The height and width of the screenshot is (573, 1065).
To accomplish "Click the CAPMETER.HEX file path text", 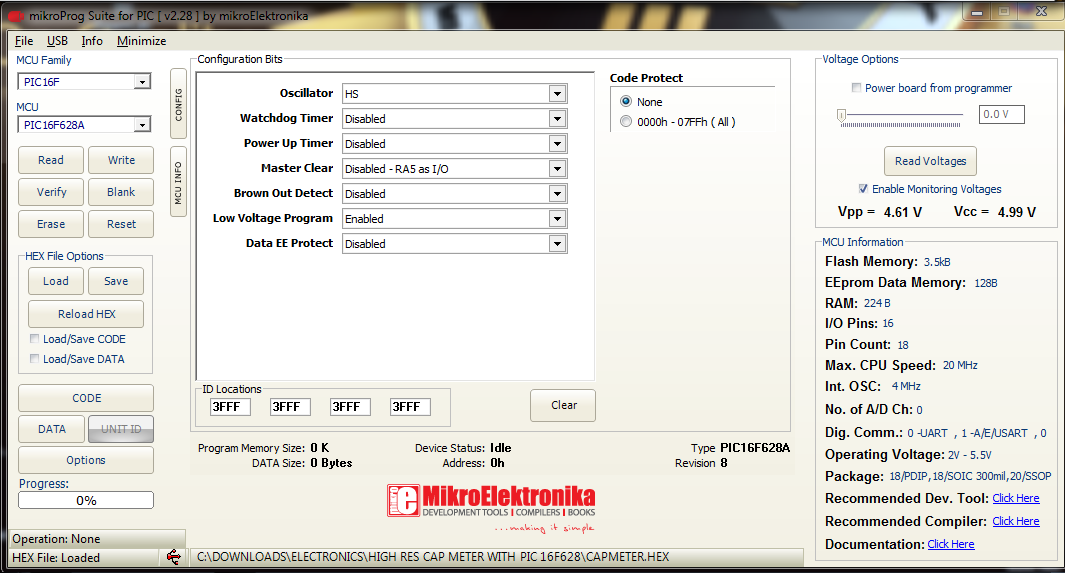I will click(433, 557).
